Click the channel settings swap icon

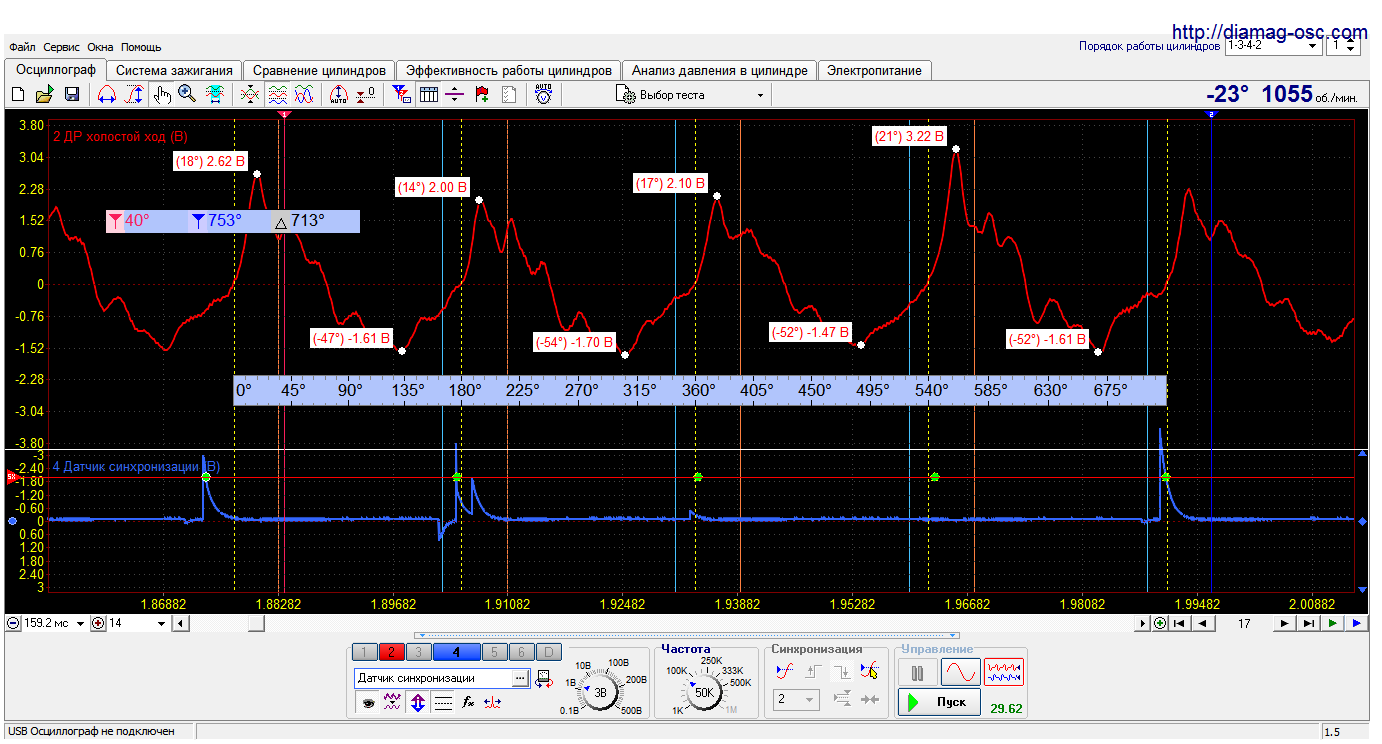(546, 679)
